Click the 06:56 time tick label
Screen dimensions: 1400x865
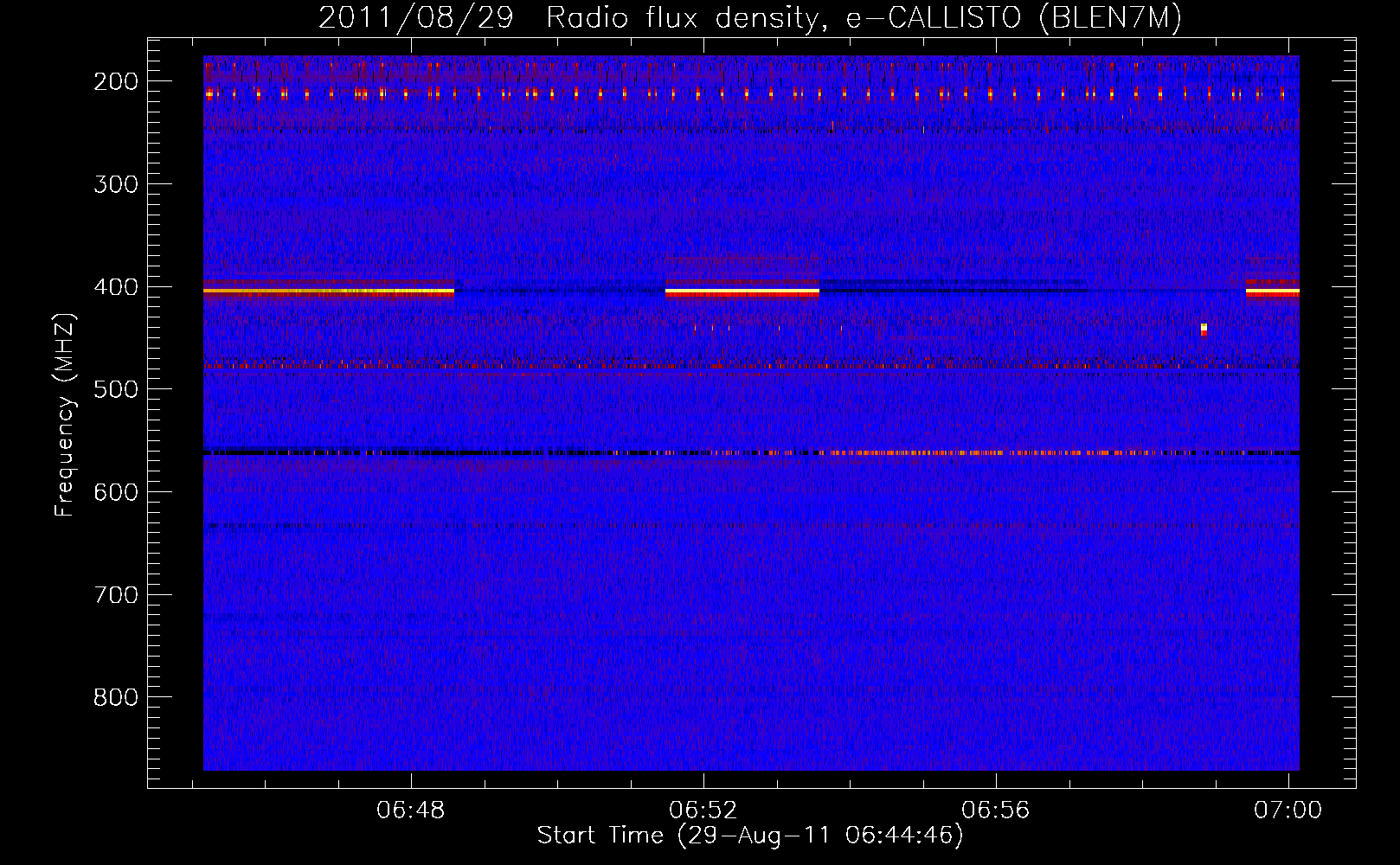pos(996,810)
